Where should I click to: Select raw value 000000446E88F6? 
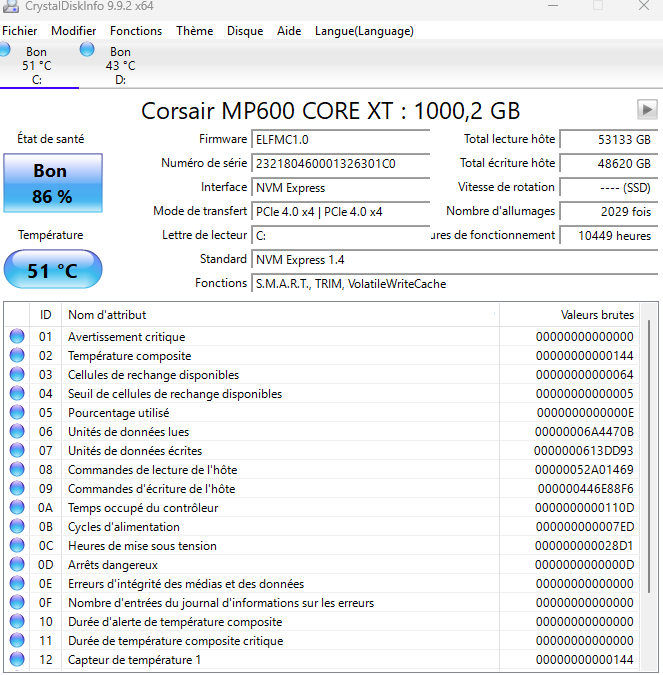click(586, 489)
